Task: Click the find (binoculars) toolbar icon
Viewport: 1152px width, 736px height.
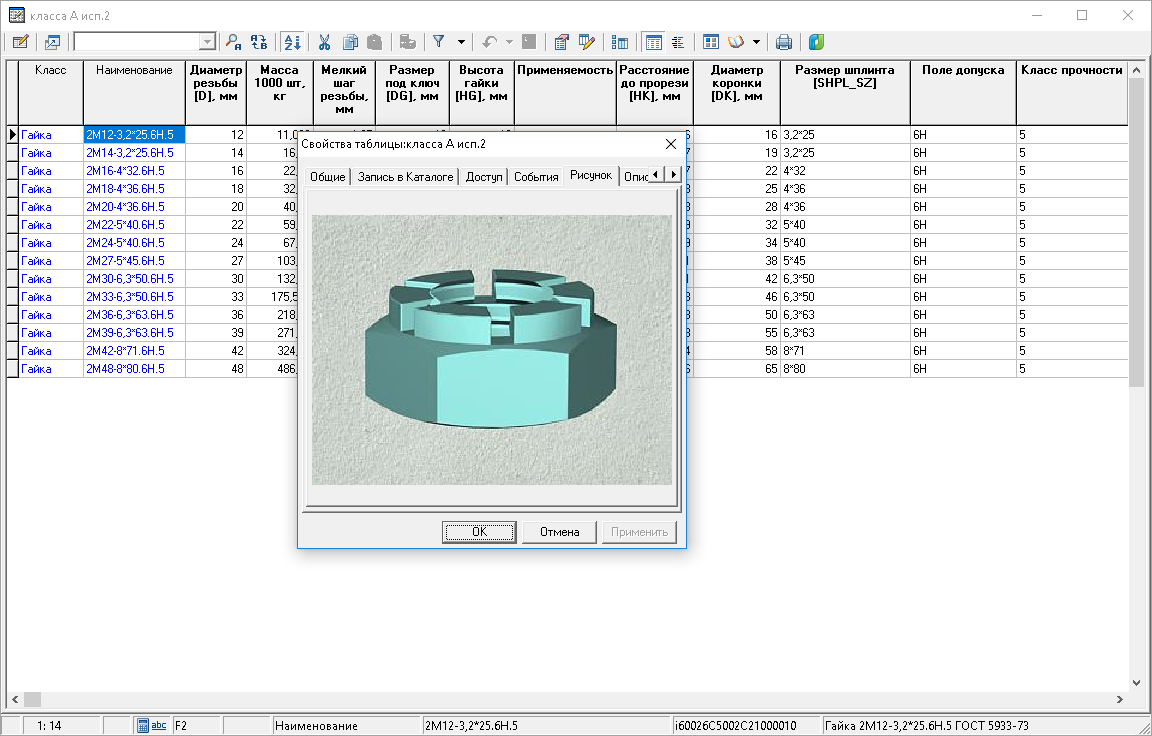Action: (x=233, y=42)
